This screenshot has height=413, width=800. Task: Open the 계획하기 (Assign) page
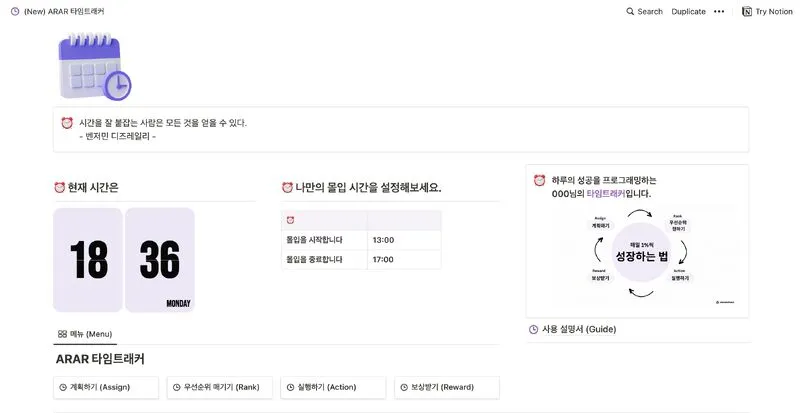(107, 386)
